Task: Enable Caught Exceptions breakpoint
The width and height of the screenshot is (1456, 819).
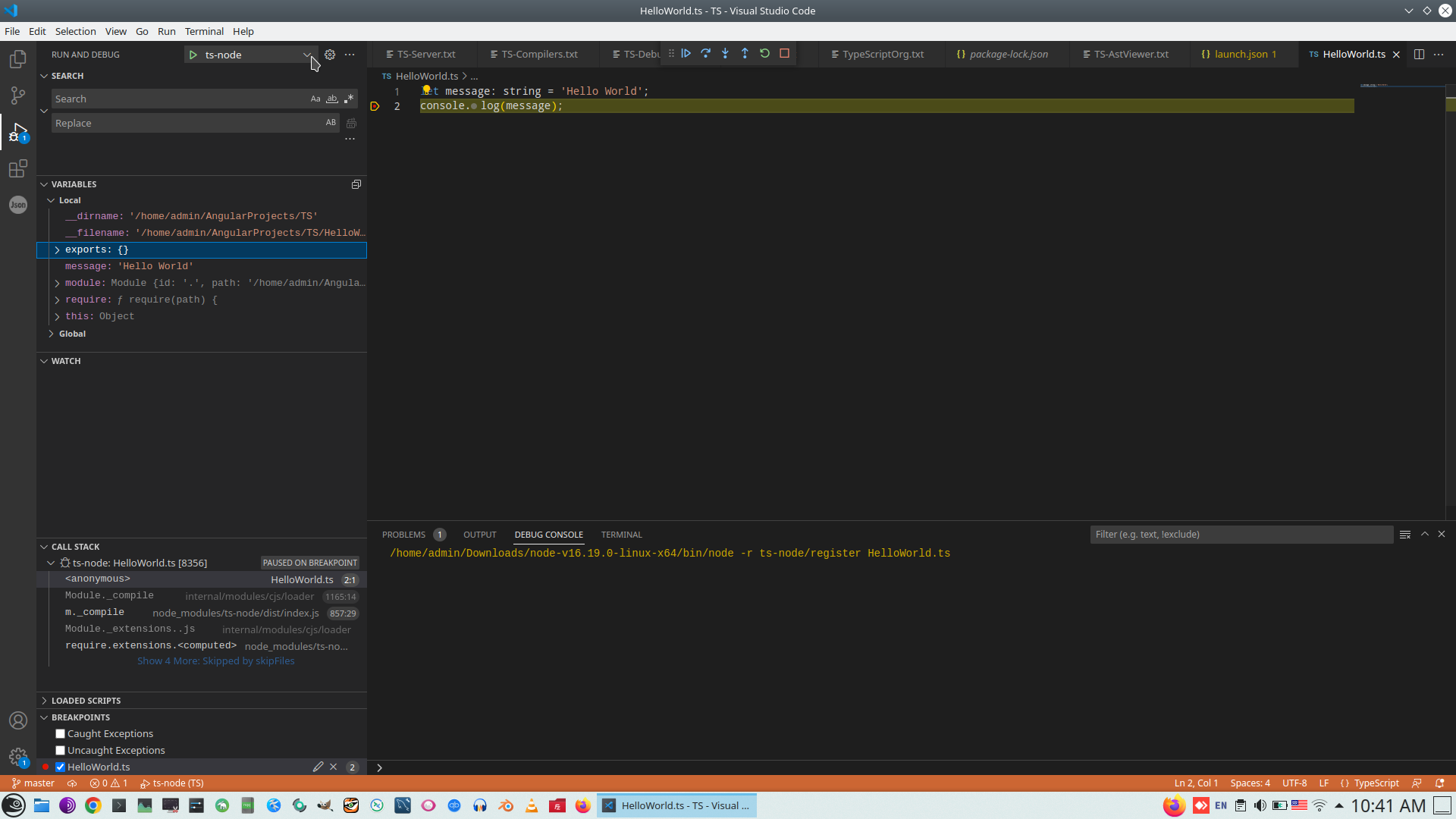Action: tap(61, 734)
